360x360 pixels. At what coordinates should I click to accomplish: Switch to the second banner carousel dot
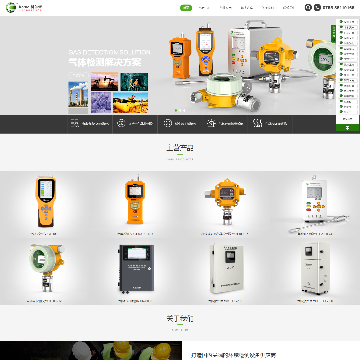180,110
